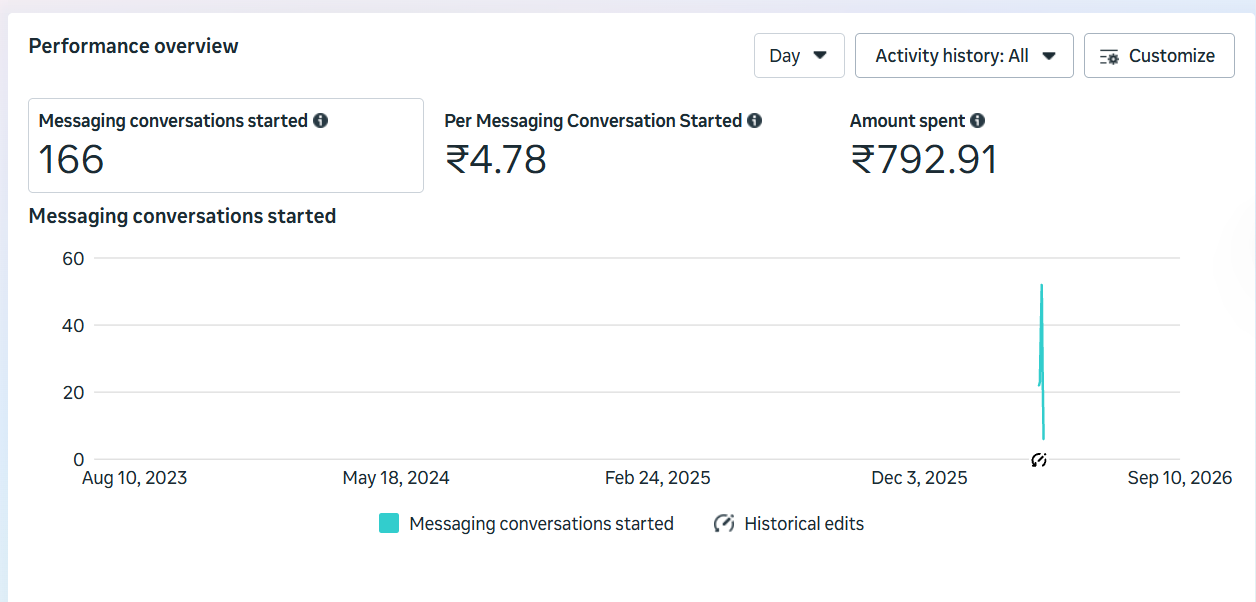This screenshot has height=602, width=1256.
Task: Click the May 18, 2024 axis label
Action: pyautogui.click(x=396, y=478)
